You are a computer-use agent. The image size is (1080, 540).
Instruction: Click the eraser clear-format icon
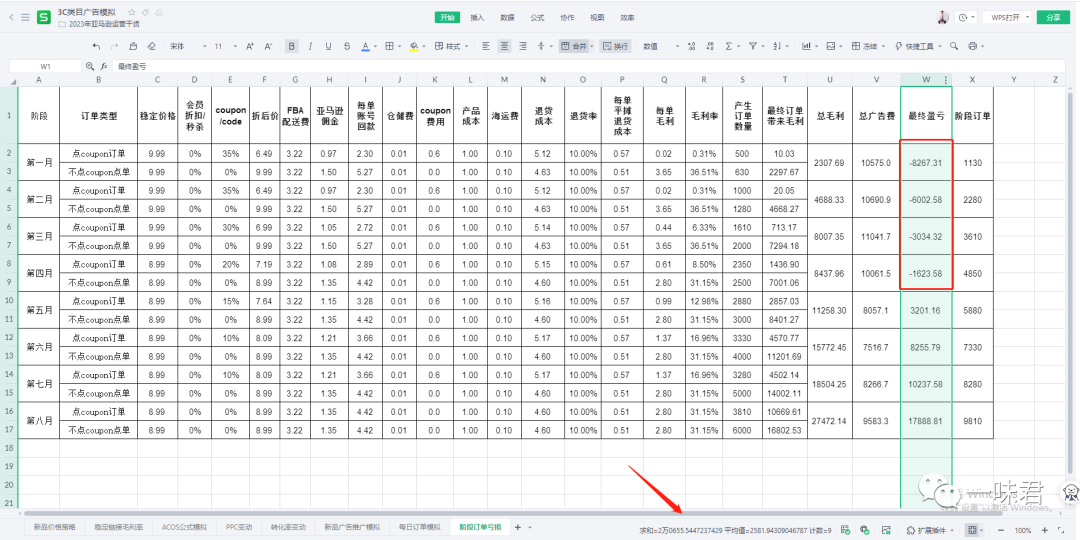coord(151,46)
